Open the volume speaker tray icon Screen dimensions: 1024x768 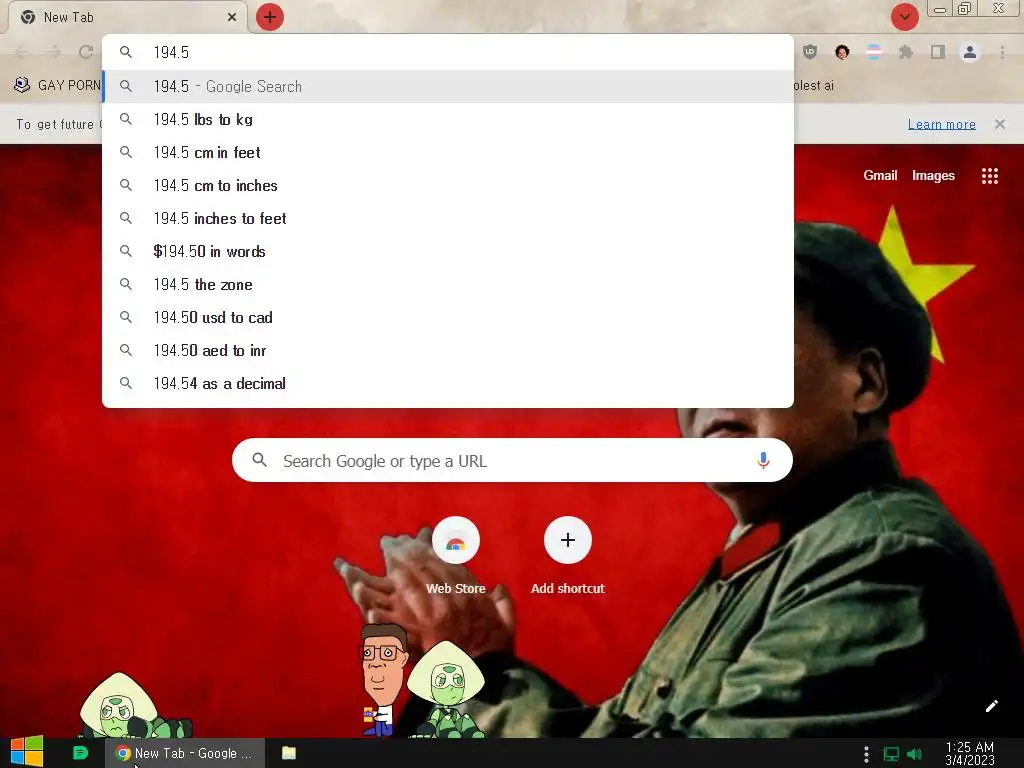tap(915, 754)
